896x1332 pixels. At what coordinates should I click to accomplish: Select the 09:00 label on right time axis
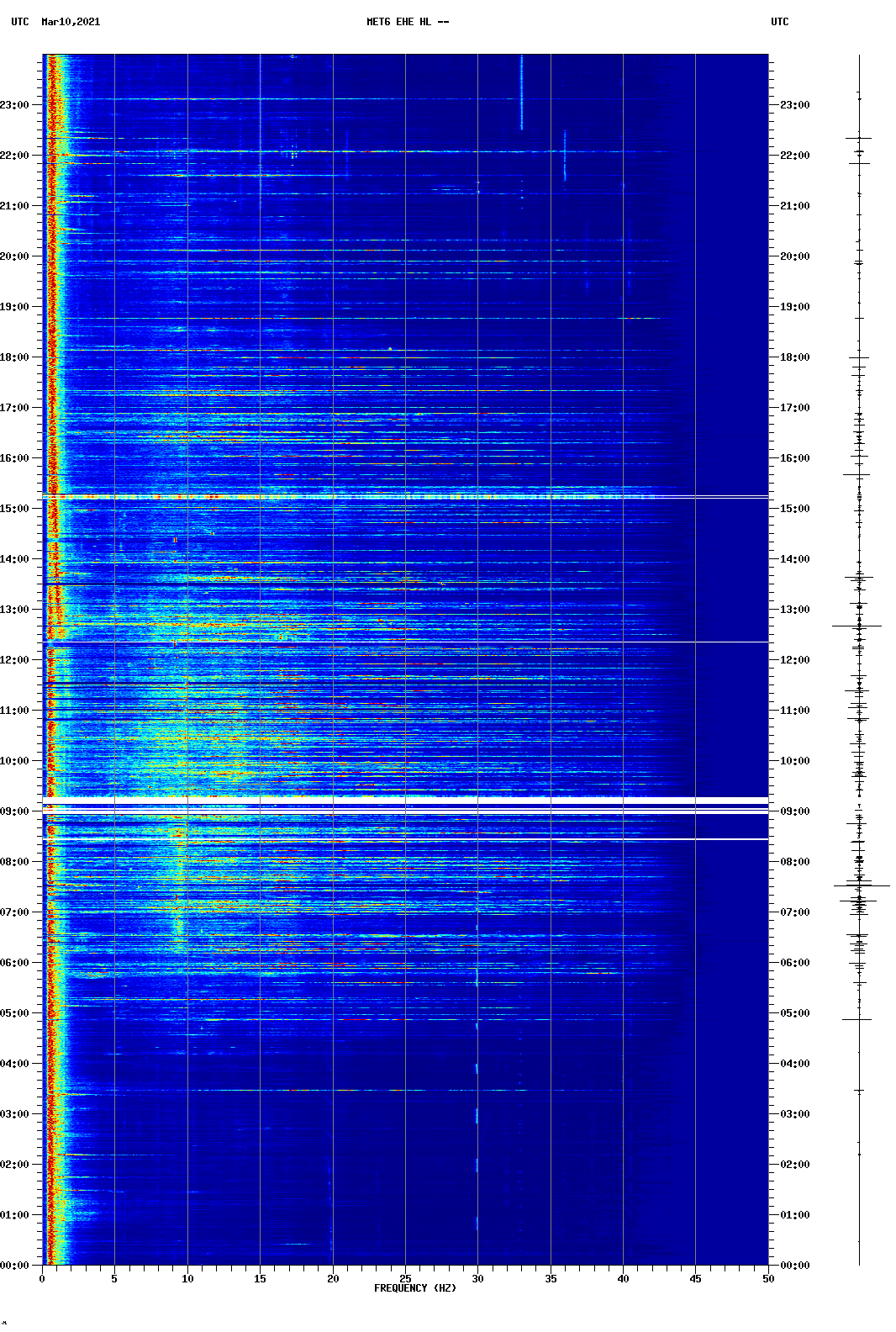point(794,811)
